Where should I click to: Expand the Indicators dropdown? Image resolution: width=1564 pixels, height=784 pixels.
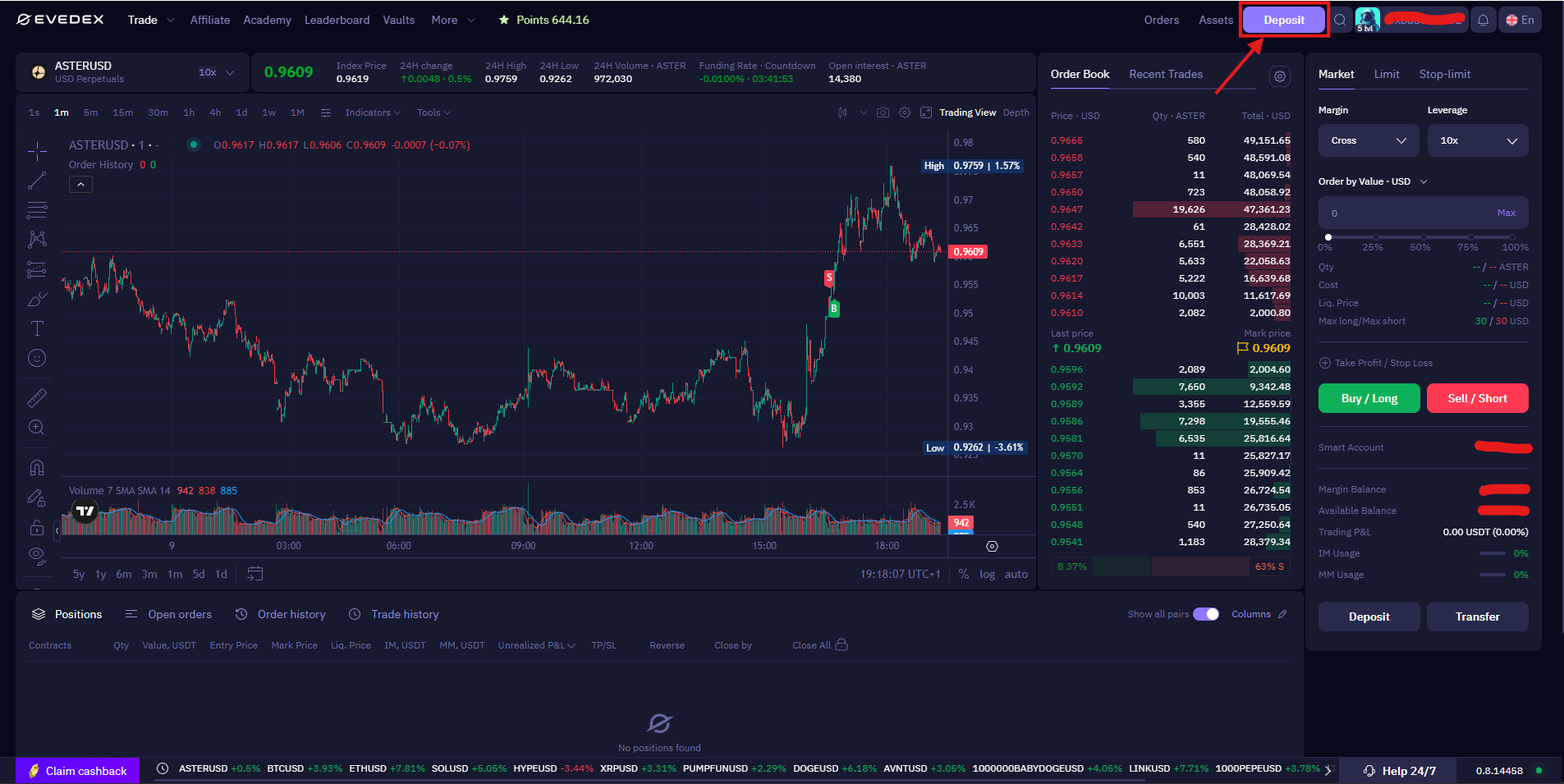coord(373,112)
